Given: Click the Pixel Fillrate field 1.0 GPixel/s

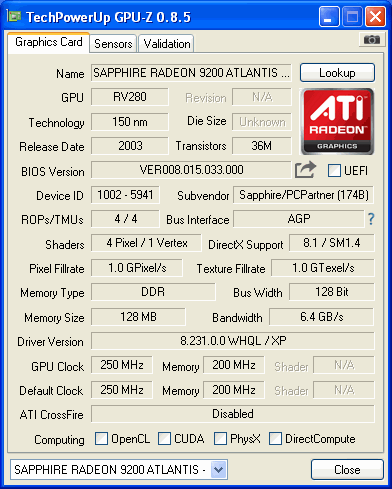Looking at the screenshot, I should (137, 268).
